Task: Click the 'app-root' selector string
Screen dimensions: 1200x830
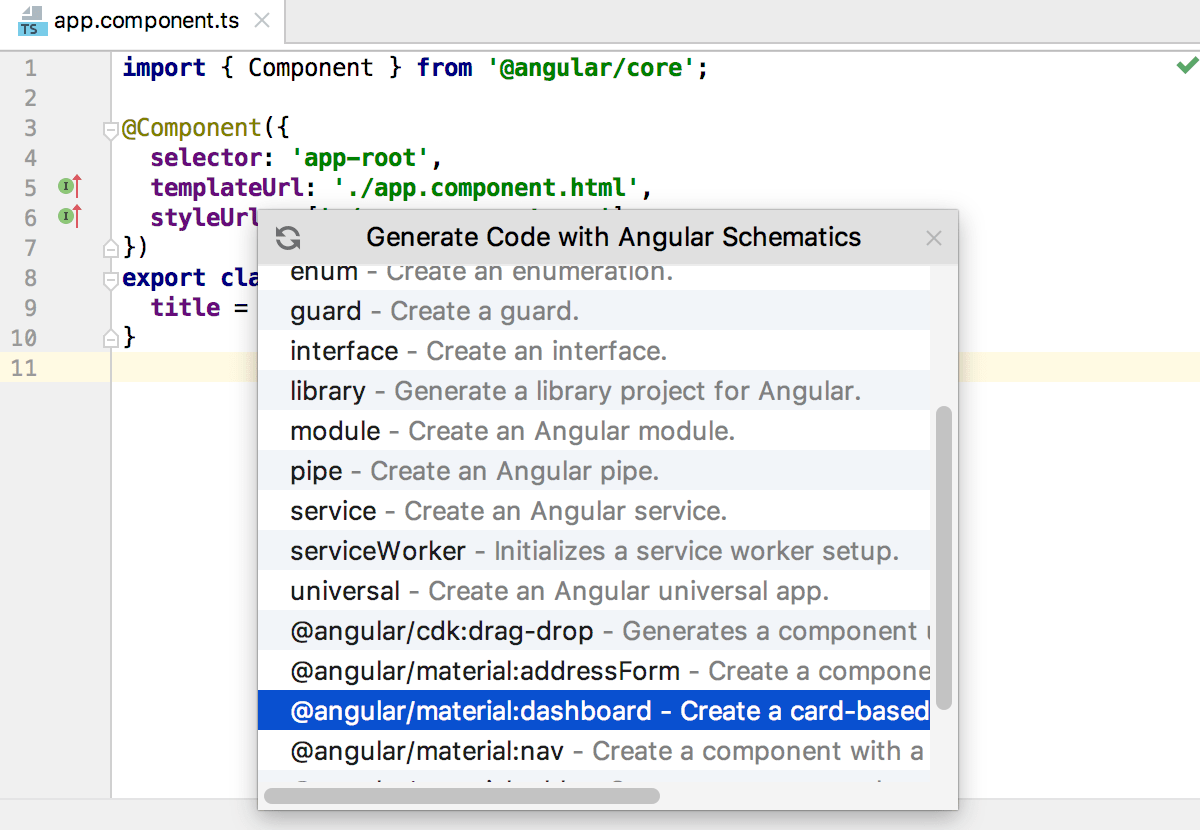Action: 360,158
